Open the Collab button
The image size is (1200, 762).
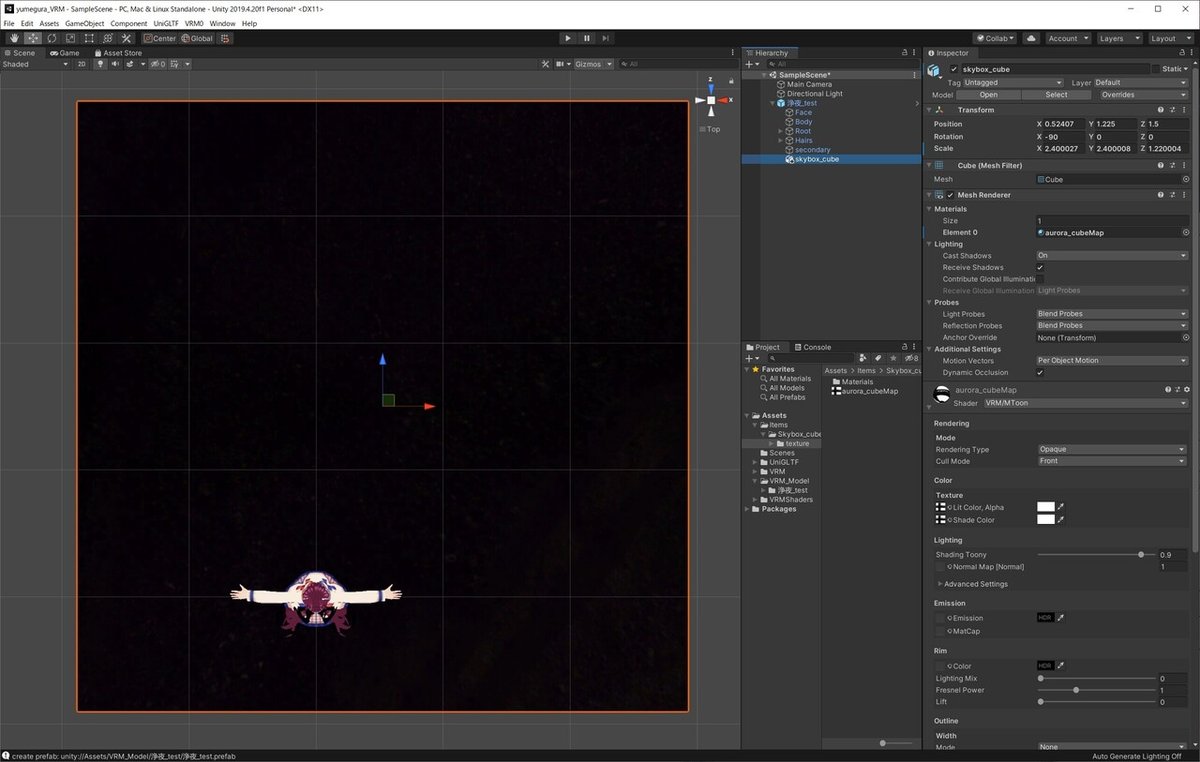996,38
